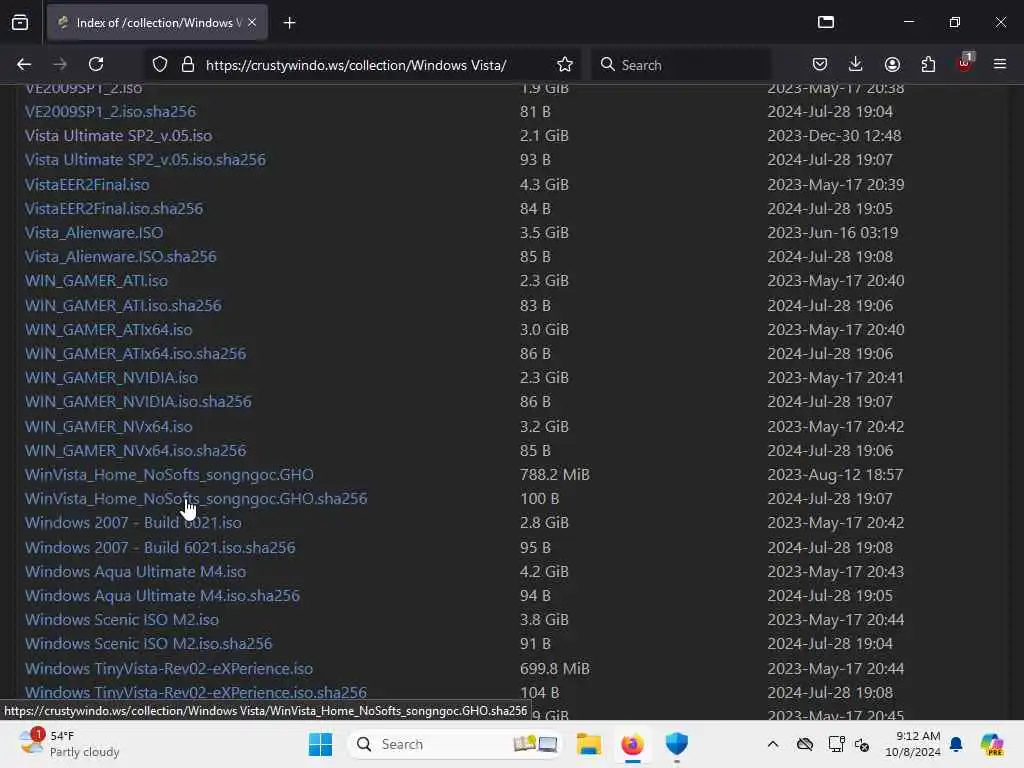Download WIN_GAMER_NVIDIA.iso

tap(111, 378)
